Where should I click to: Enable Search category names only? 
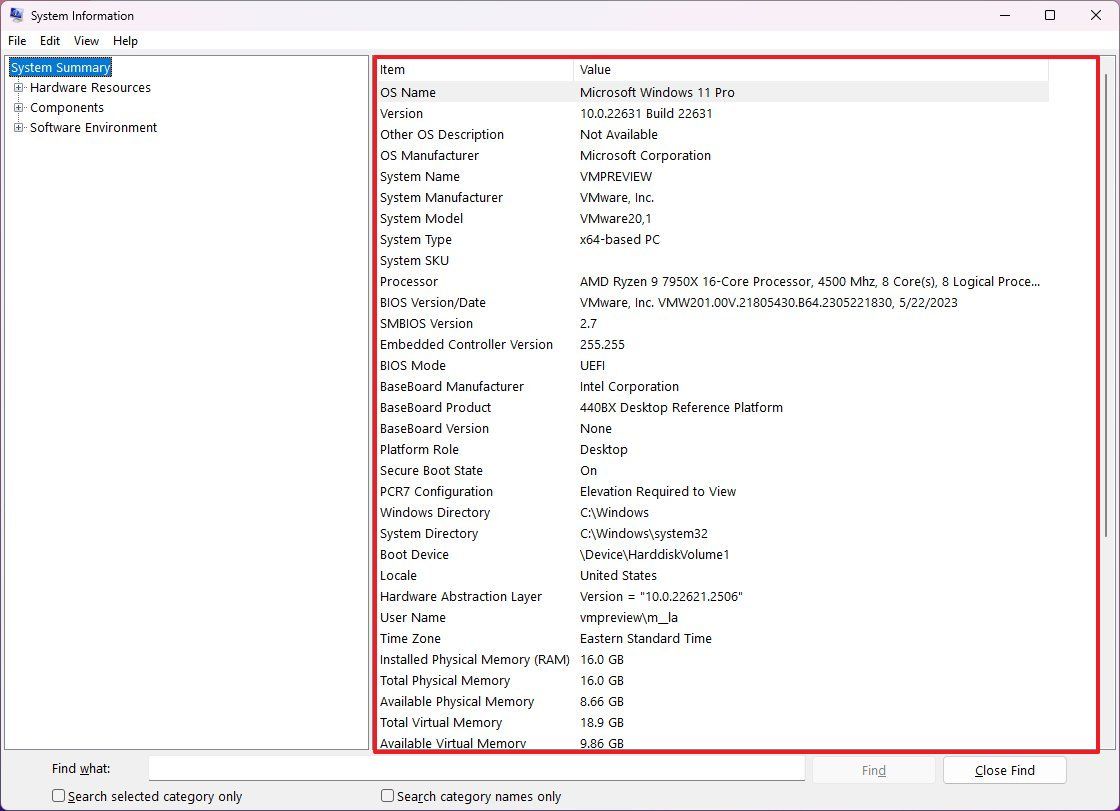click(386, 795)
